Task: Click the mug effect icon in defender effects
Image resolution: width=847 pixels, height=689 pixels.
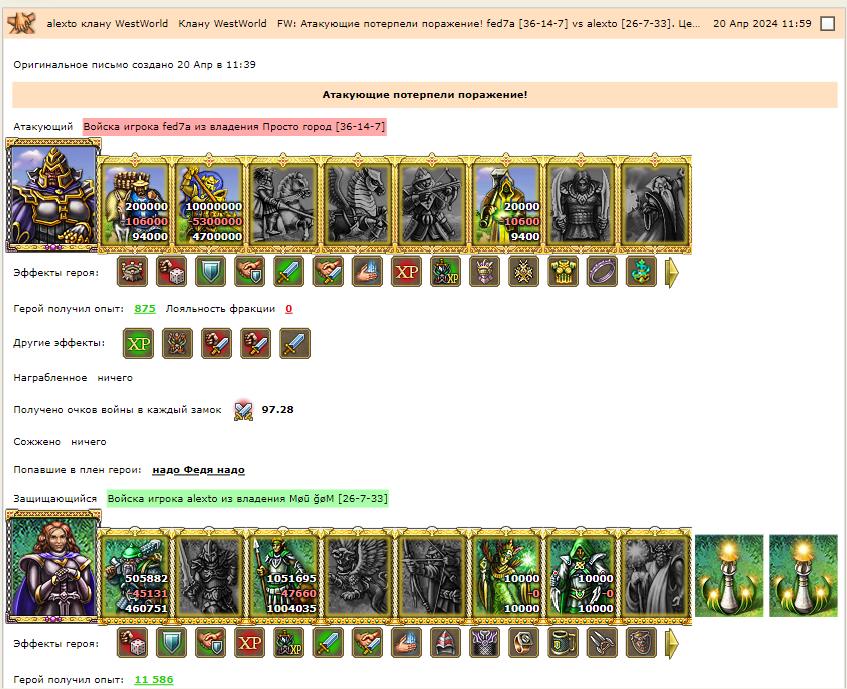Action: (563, 643)
